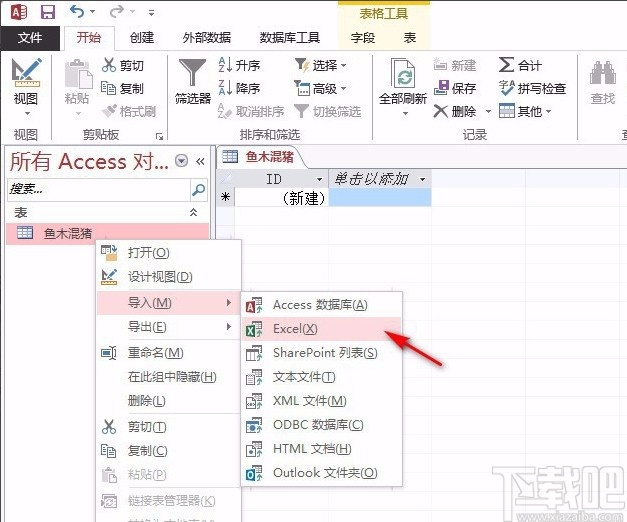Click 删除(L) in context menu

(169, 400)
